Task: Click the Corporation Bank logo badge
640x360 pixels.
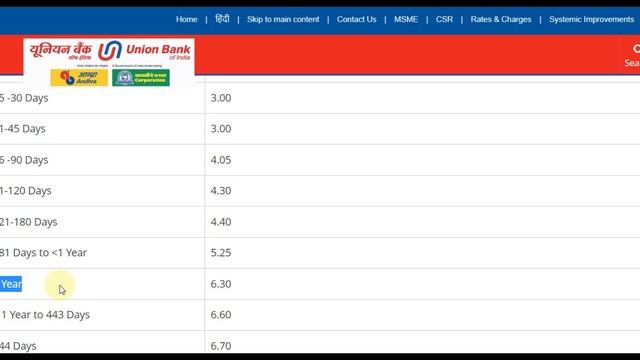Action: click(141, 78)
